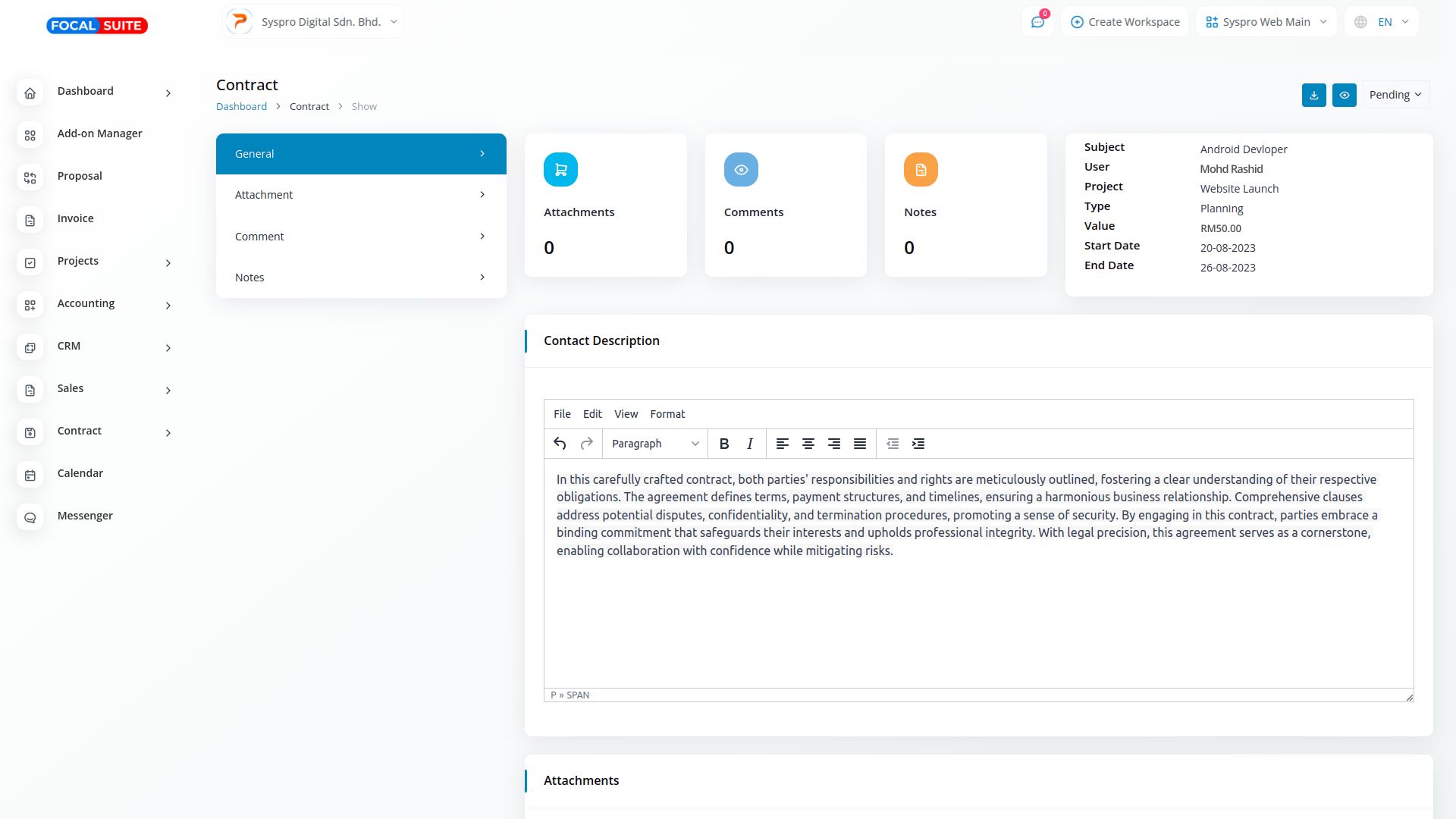Screen dimensions: 1456x819
Task: Expand the Syspro Digital Sdn. Bhd. selector
Action: pyautogui.click(x=313, y=22)
